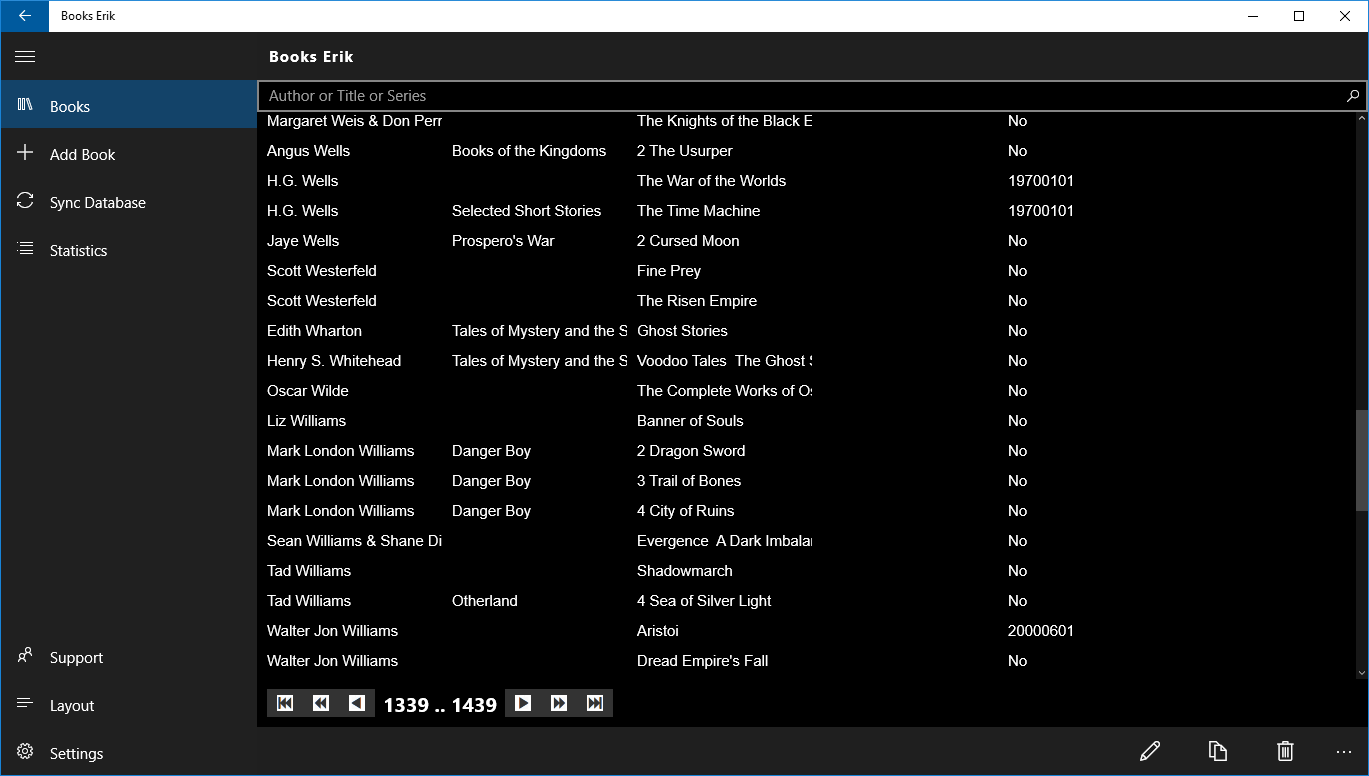The width and height of the screenshot is (1369, 776).
Task: Open the Layout page
Action: point(129,704)
